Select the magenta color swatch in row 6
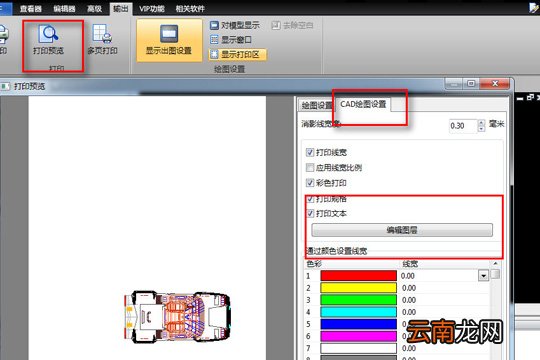Image resolution: width=540 pixels, height=360 pixels. pyautogui.click(x=359, y=336)
